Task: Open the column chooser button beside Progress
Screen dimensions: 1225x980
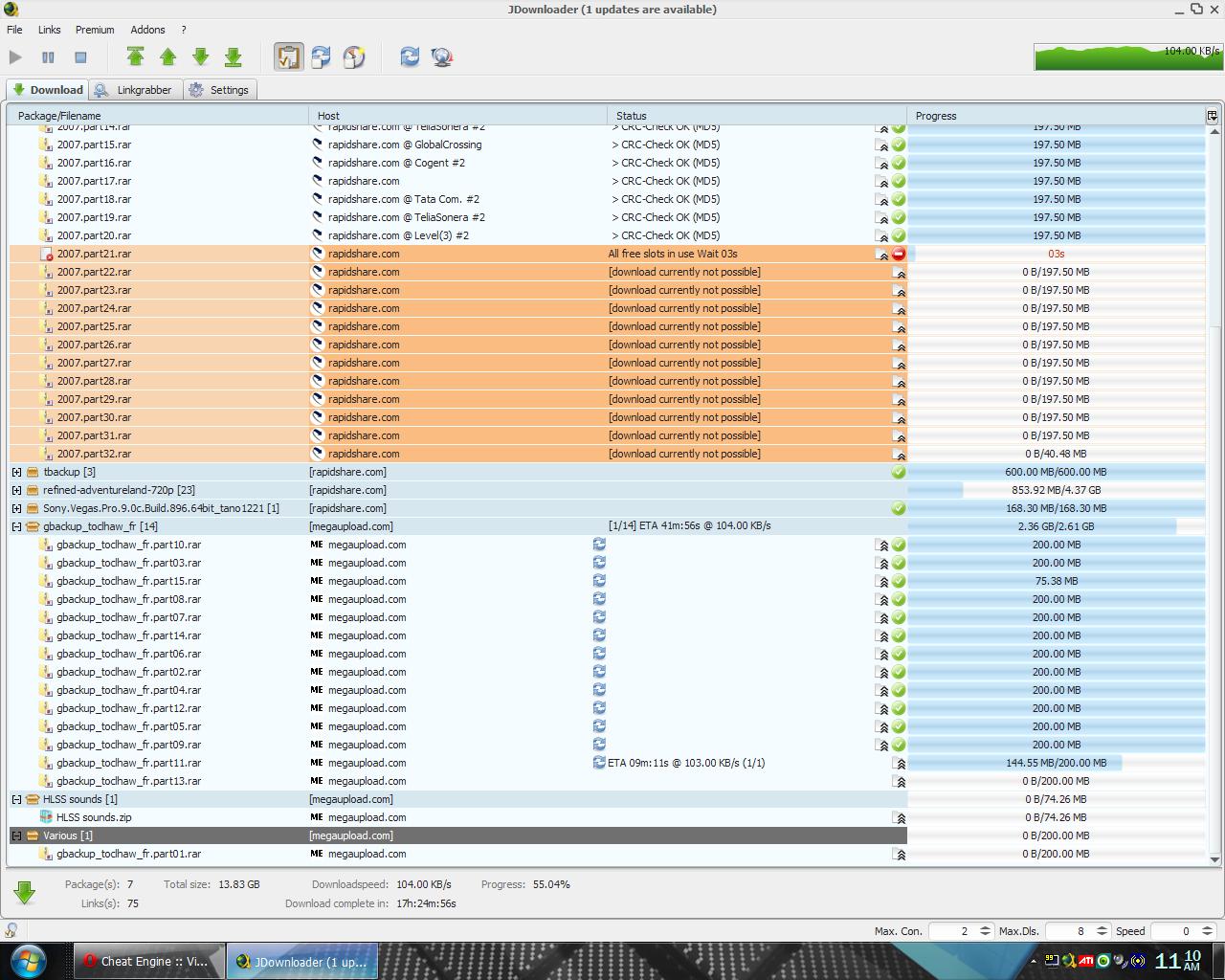Action: click(x=1212, y=116)
